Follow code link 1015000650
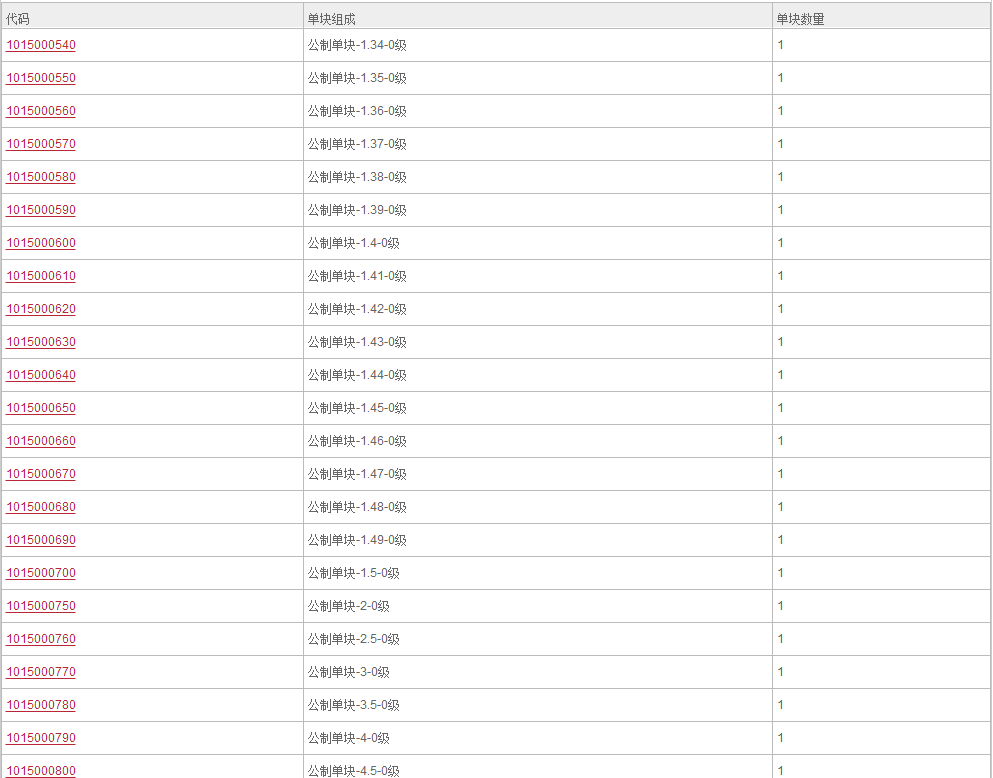993x778 pixels. pyautogui.click(x=41, y=408)
